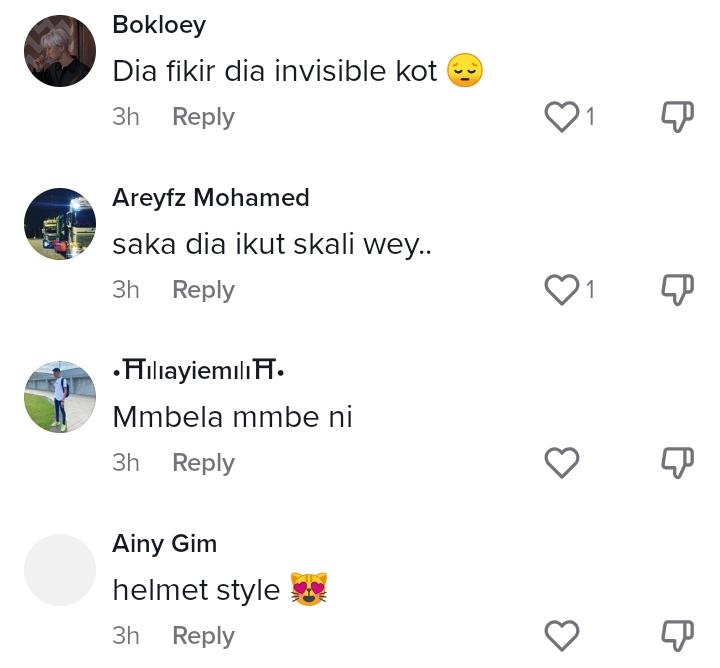The height and width of the screenshot is (668, 720).
Task: Open Ainy Gim's blank avatar
Action: 60,570
